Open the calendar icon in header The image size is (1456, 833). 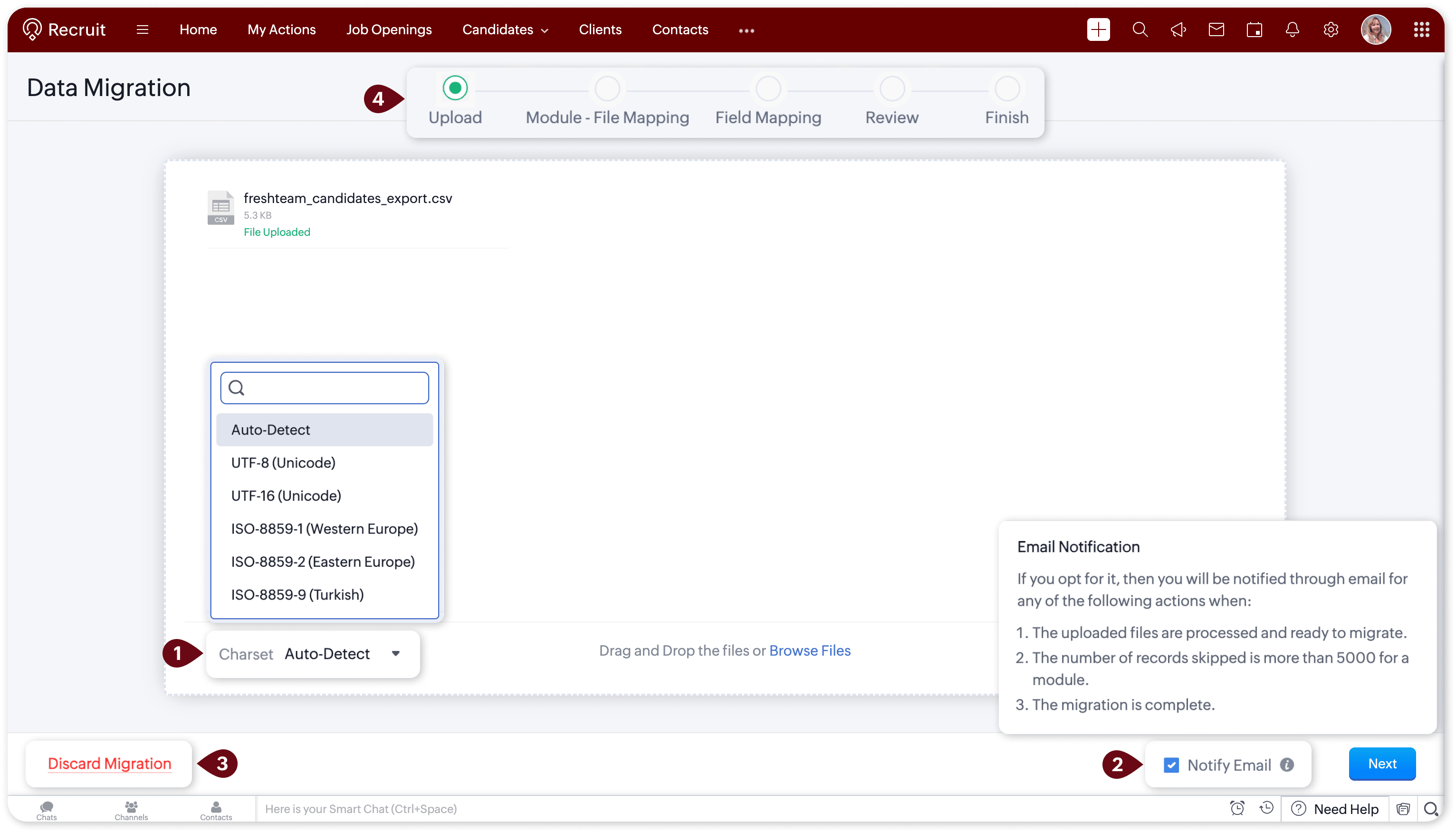(x=1254, y=29)
